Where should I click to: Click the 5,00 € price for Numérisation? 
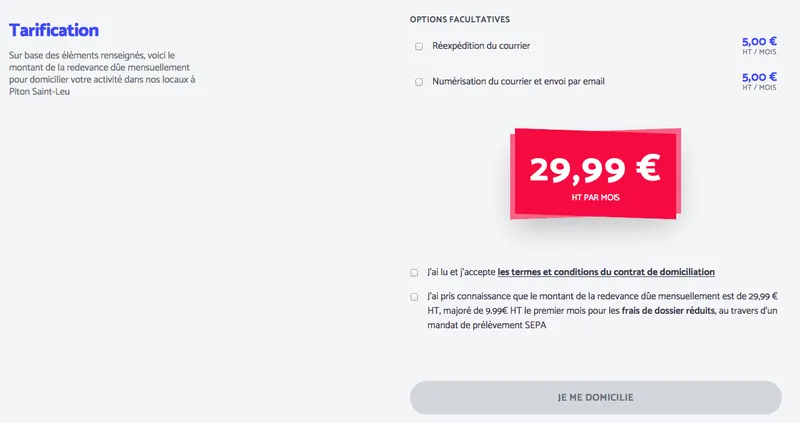click(759, 76)
